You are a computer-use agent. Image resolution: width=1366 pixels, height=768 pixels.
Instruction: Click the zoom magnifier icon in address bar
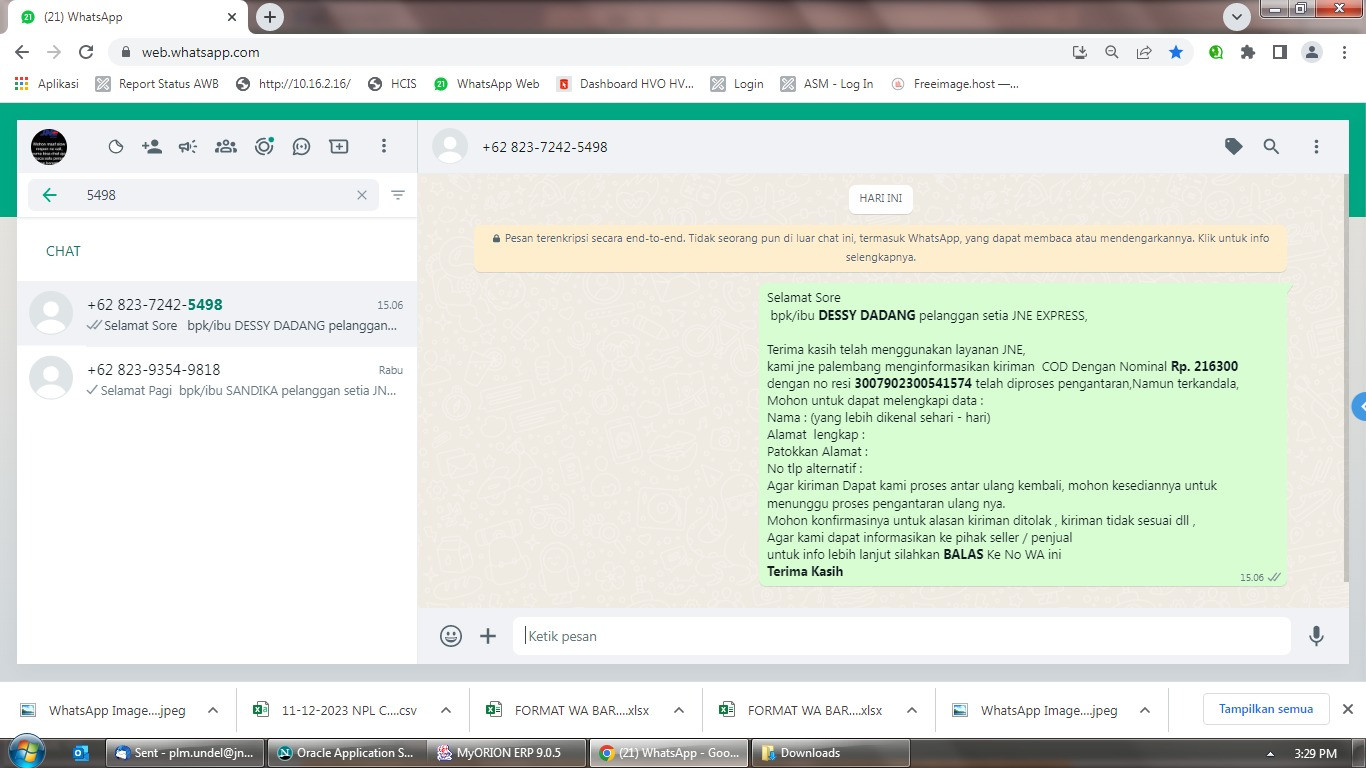point(1111,52)
